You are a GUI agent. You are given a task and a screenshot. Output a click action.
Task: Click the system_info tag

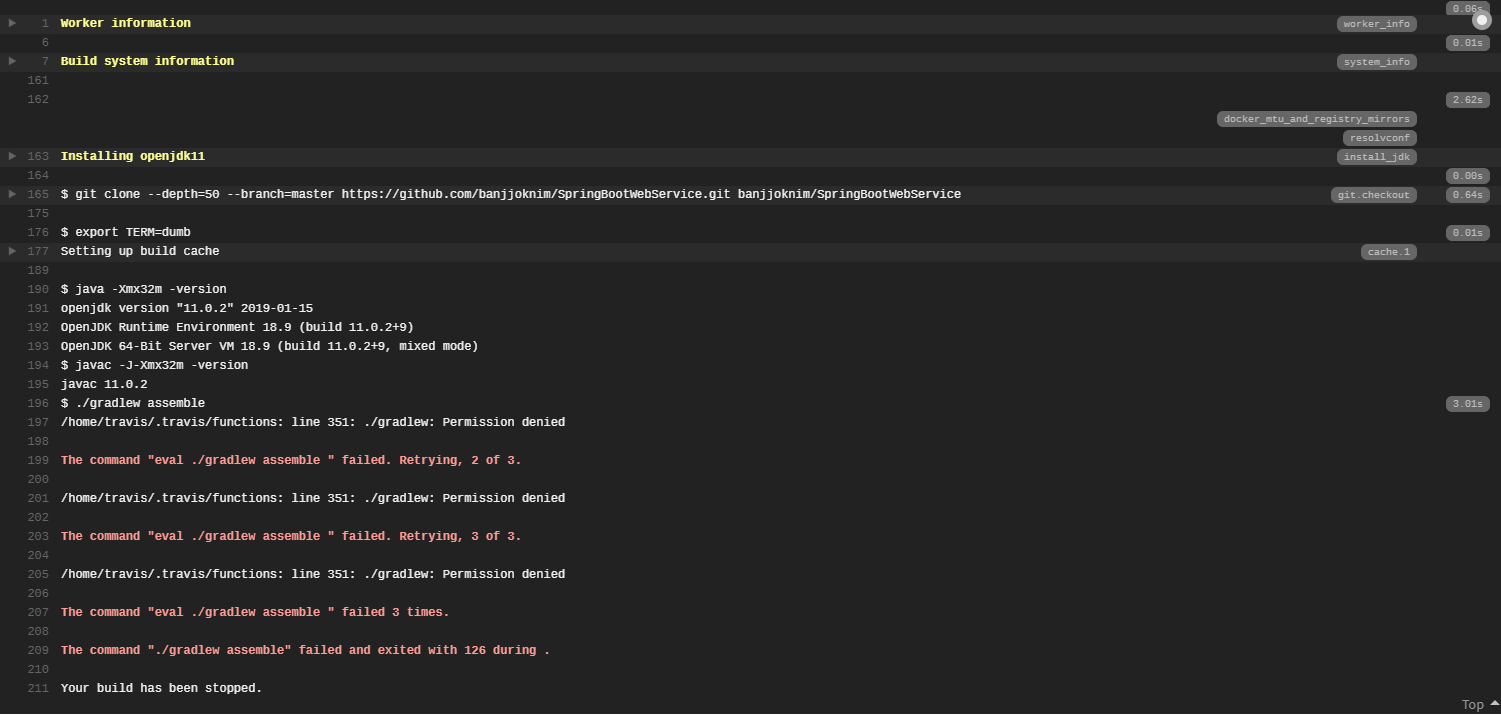click(x=1376, y=62)
